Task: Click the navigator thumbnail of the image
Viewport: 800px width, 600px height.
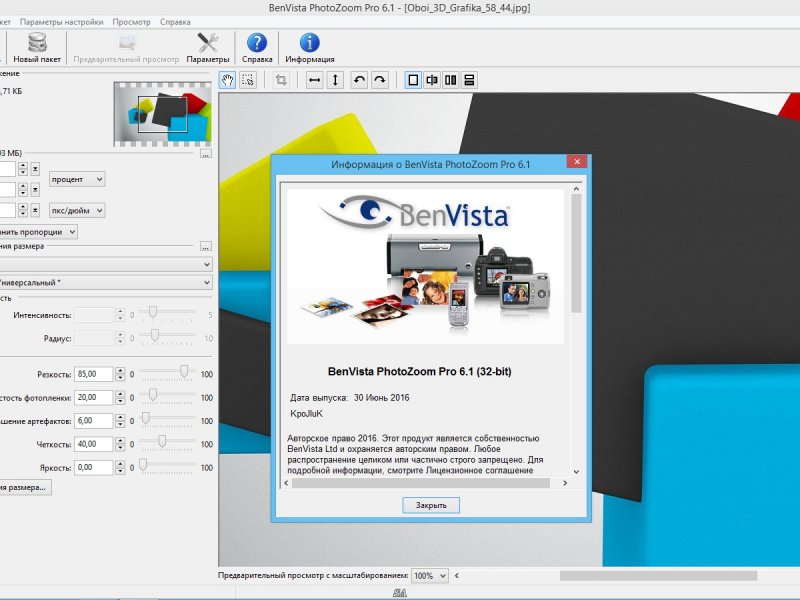Action: pos(162,114)
